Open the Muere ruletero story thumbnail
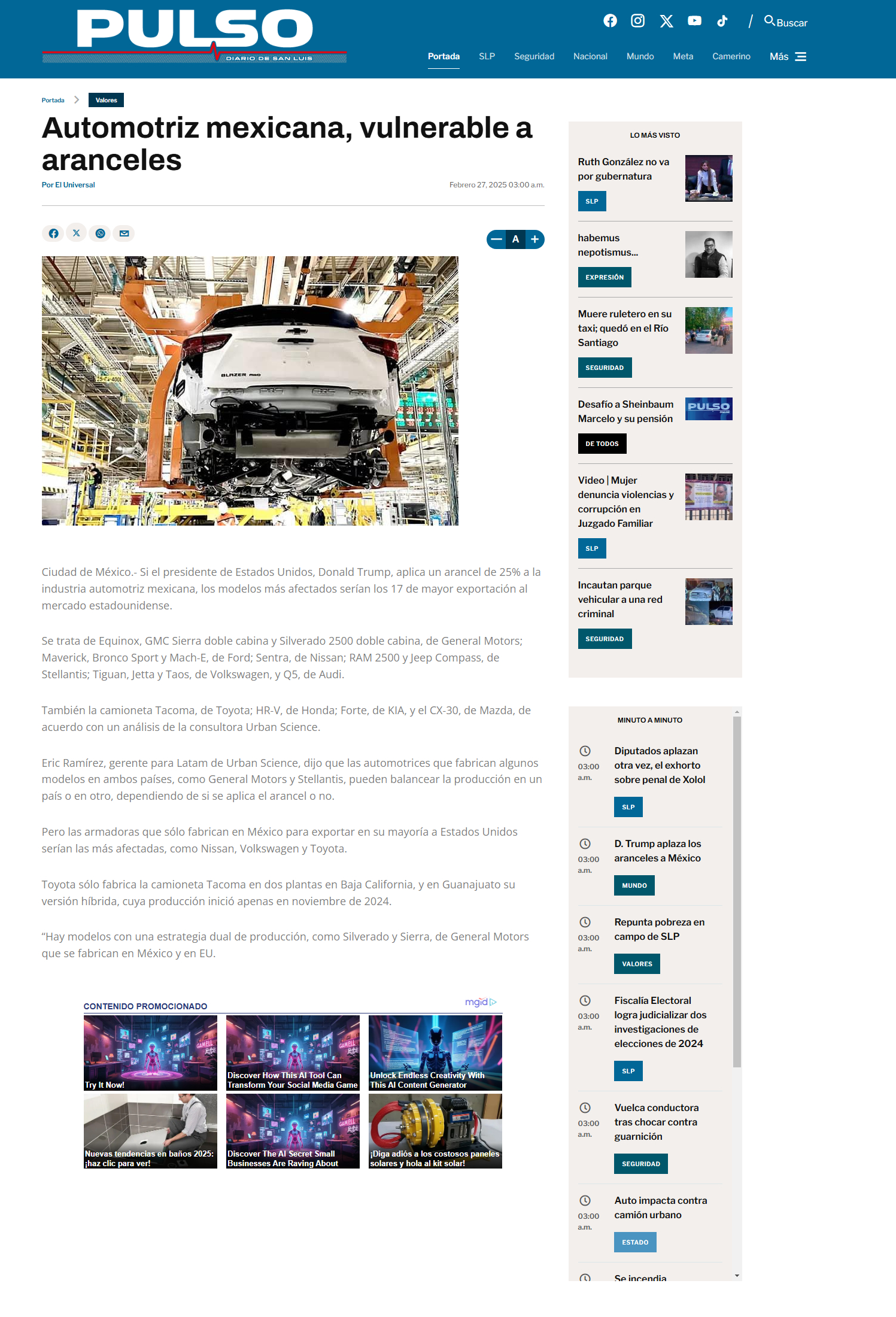896x1317 pixels. [709, 330]
